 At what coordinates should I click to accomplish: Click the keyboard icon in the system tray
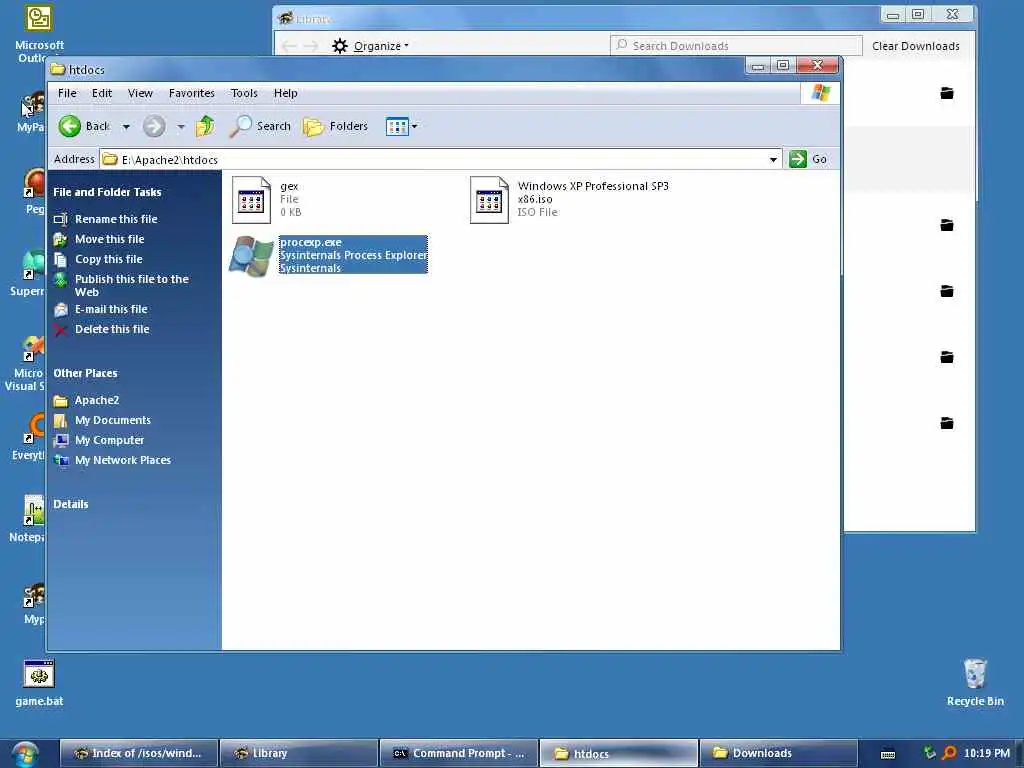coord(888,754)
